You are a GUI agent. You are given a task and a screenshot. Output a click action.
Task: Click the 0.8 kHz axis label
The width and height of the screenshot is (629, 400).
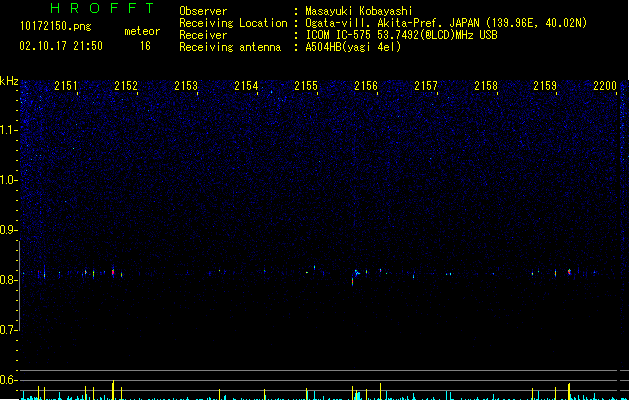[8, 280]
